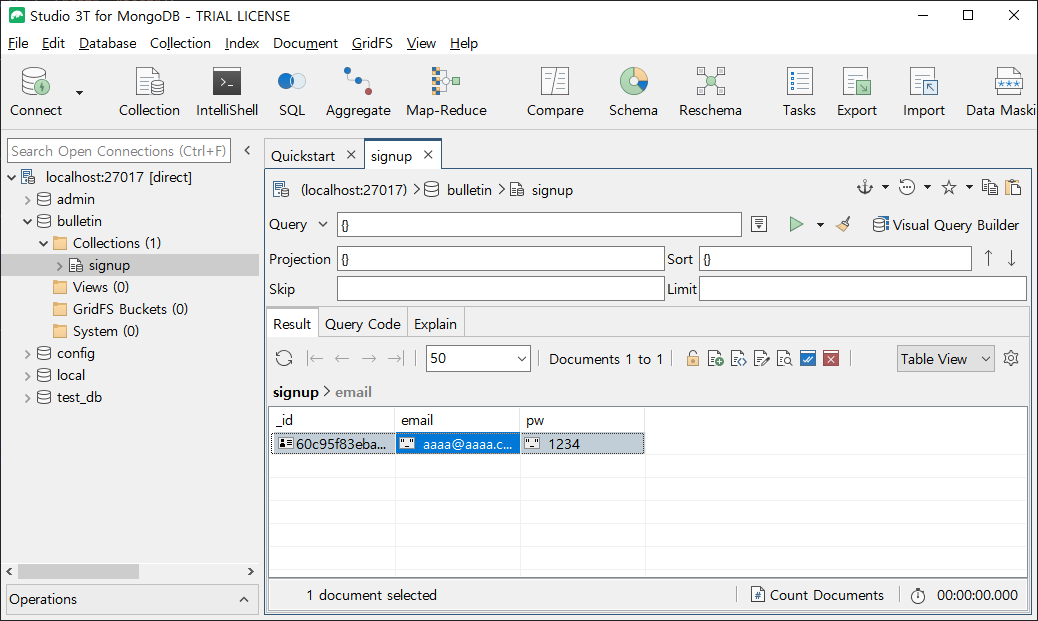Open the Map-Reduce tool
This screenshot has width=1038, height=621.
click(x=446, y=91)
